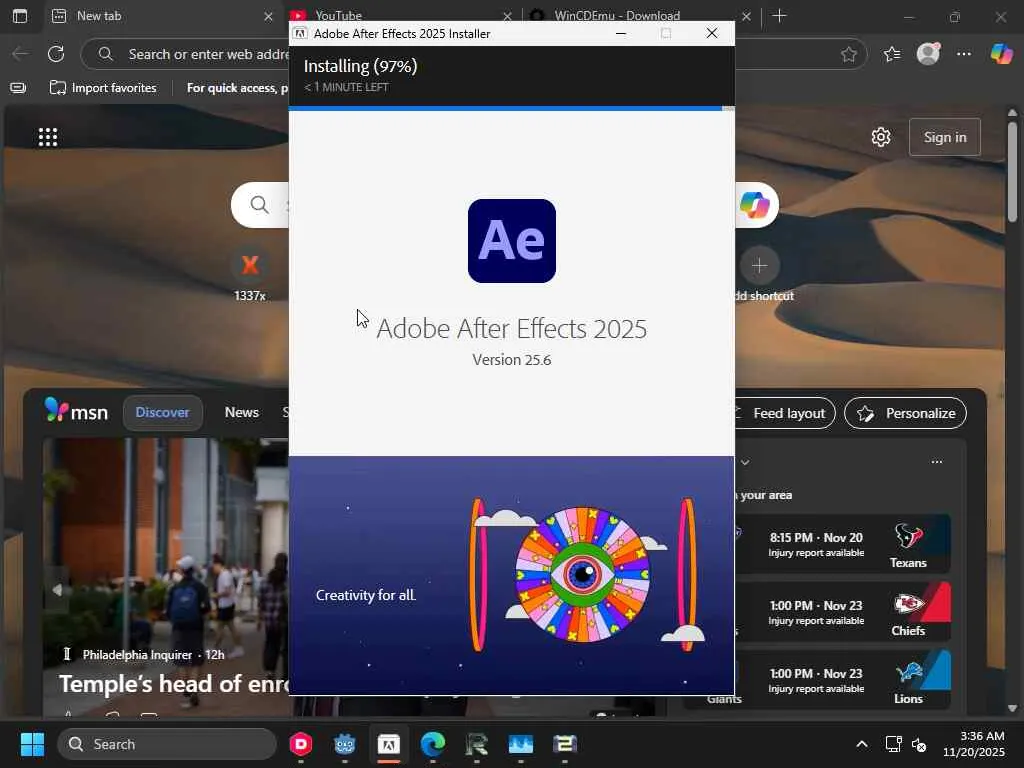
Task: Open the blue waveform app in taskbar
Action: pos(520,744)
